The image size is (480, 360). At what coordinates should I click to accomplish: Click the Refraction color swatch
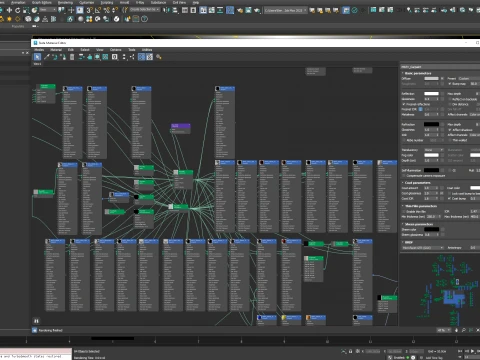point(431,124)
